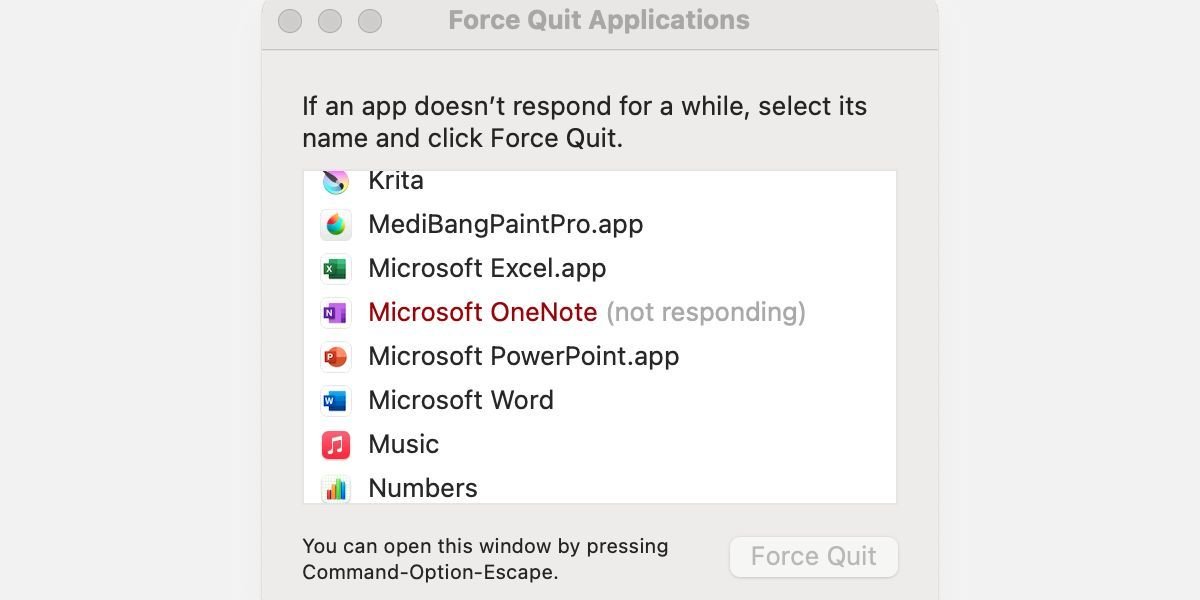Select Microsoft Word in the list
Image resolution: width=1200 pixels, height=600 pixels.
click(460, 401)
